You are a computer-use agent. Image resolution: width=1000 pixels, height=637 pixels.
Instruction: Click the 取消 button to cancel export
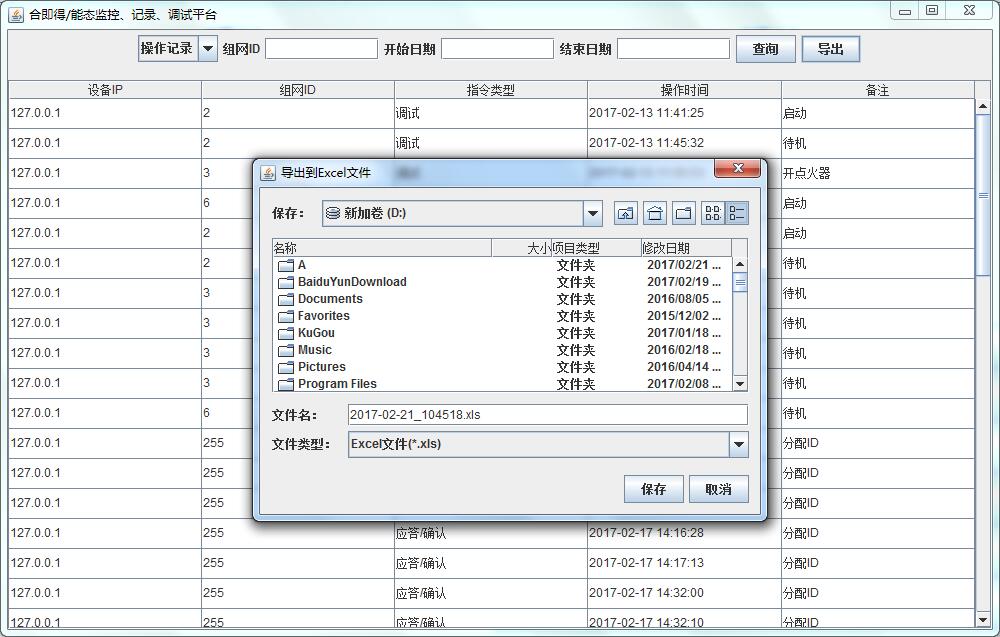pyautogui.click(x=718, y=488)
